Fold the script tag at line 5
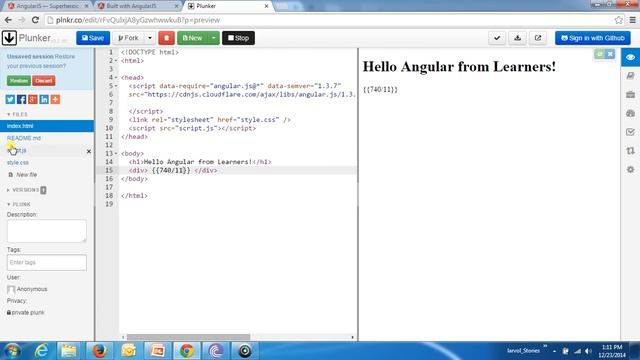The image size is (640, 360). click(x=116, y=86)
